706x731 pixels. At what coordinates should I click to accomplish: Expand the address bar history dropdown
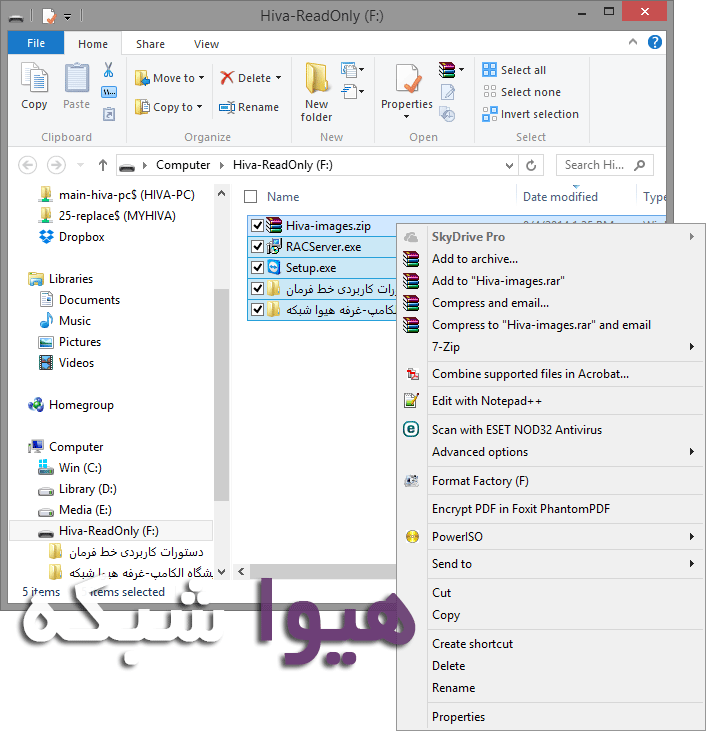pos(509,166)
